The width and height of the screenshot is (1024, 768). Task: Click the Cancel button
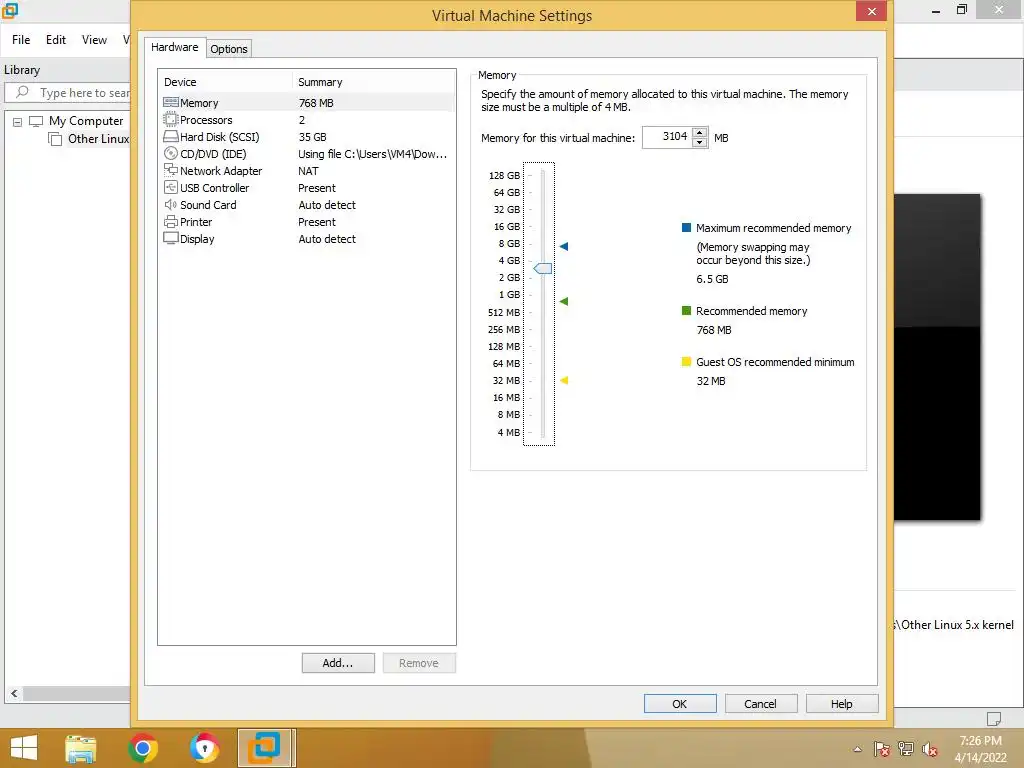761,704
